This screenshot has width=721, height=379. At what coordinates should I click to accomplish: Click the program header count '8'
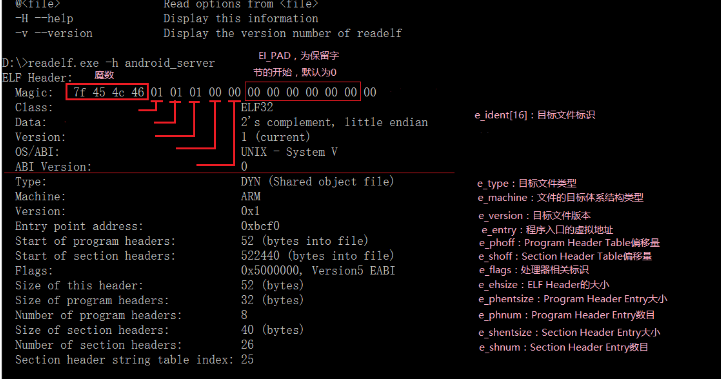pyautogui.click(x=244, y=315)
